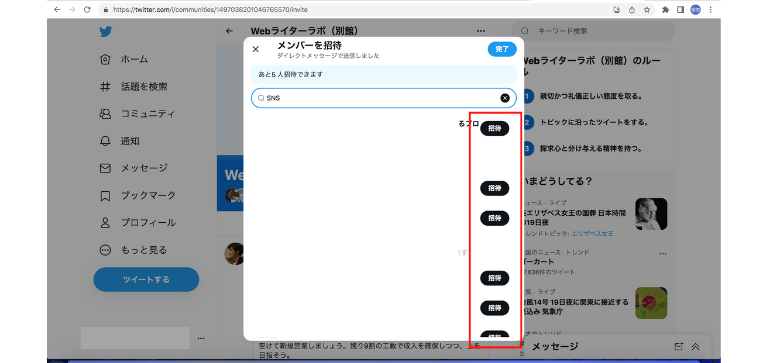Image resolution: width=768 pixels, height=363 pixels.
Task: Focus the SNS member search field
Action: 384,98
